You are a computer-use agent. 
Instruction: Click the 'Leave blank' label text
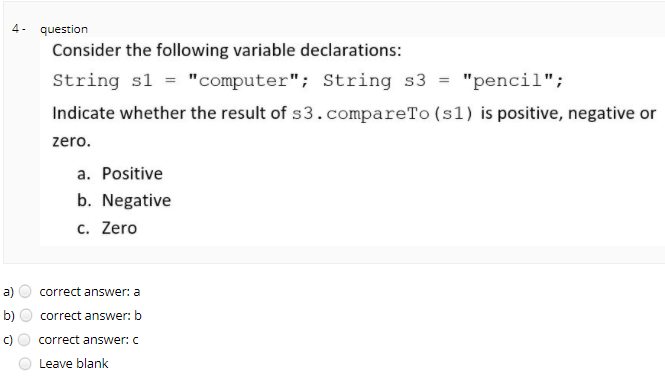click(x=74, y=363)
